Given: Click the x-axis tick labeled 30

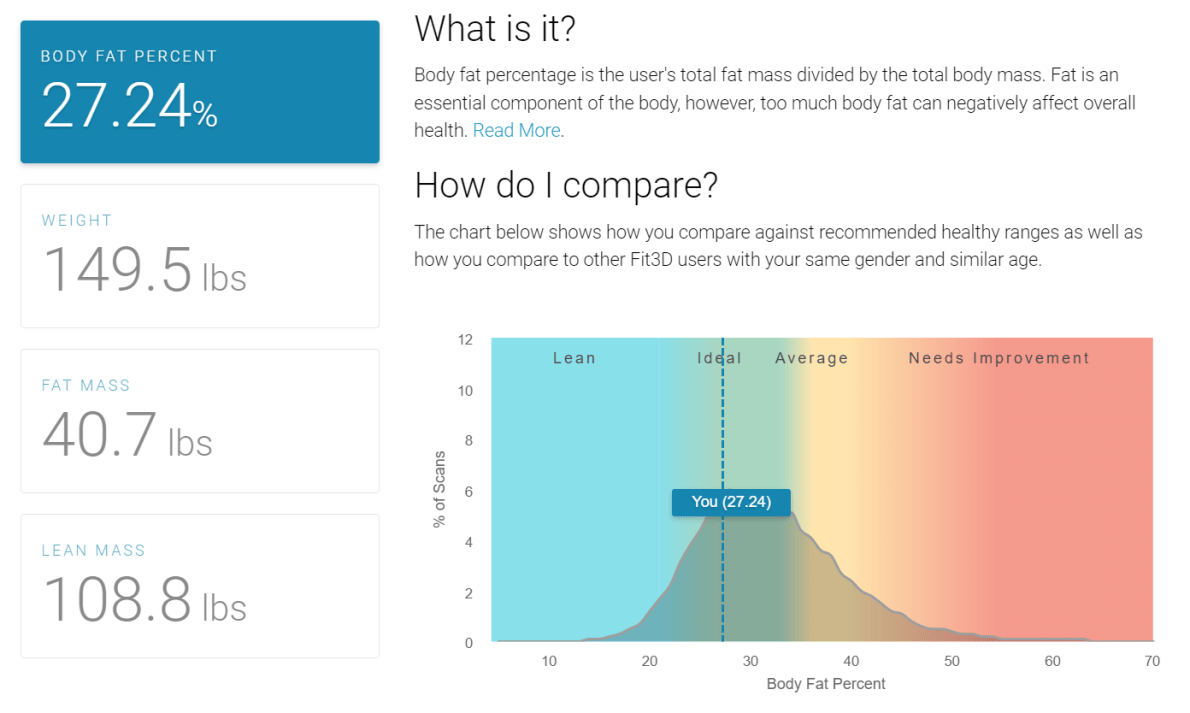Looking at the screenshot, I should click(751, 661).
